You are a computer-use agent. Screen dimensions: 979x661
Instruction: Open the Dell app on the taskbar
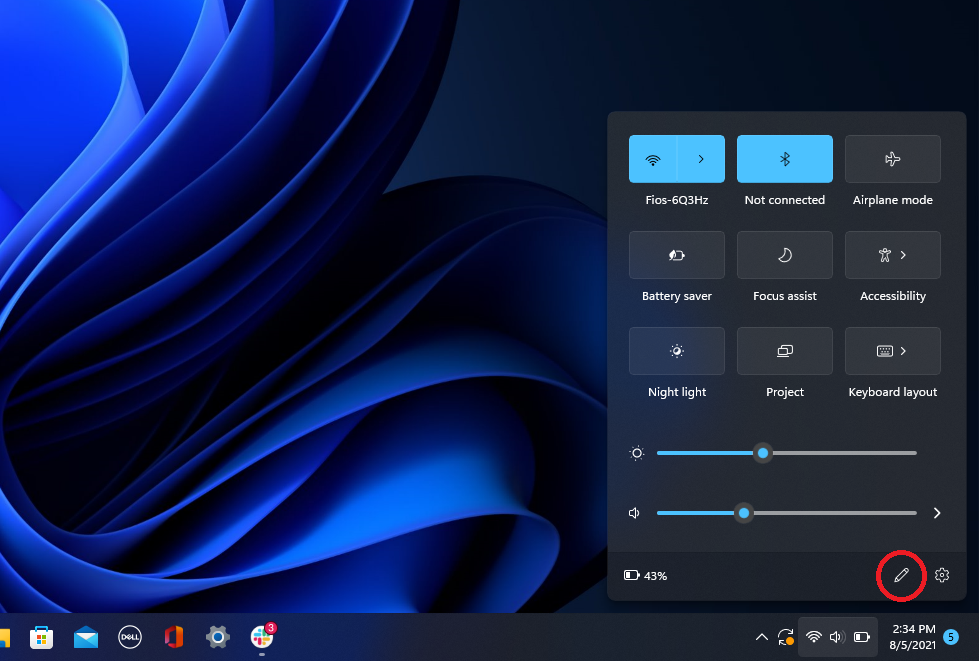(x=130, y=637)
